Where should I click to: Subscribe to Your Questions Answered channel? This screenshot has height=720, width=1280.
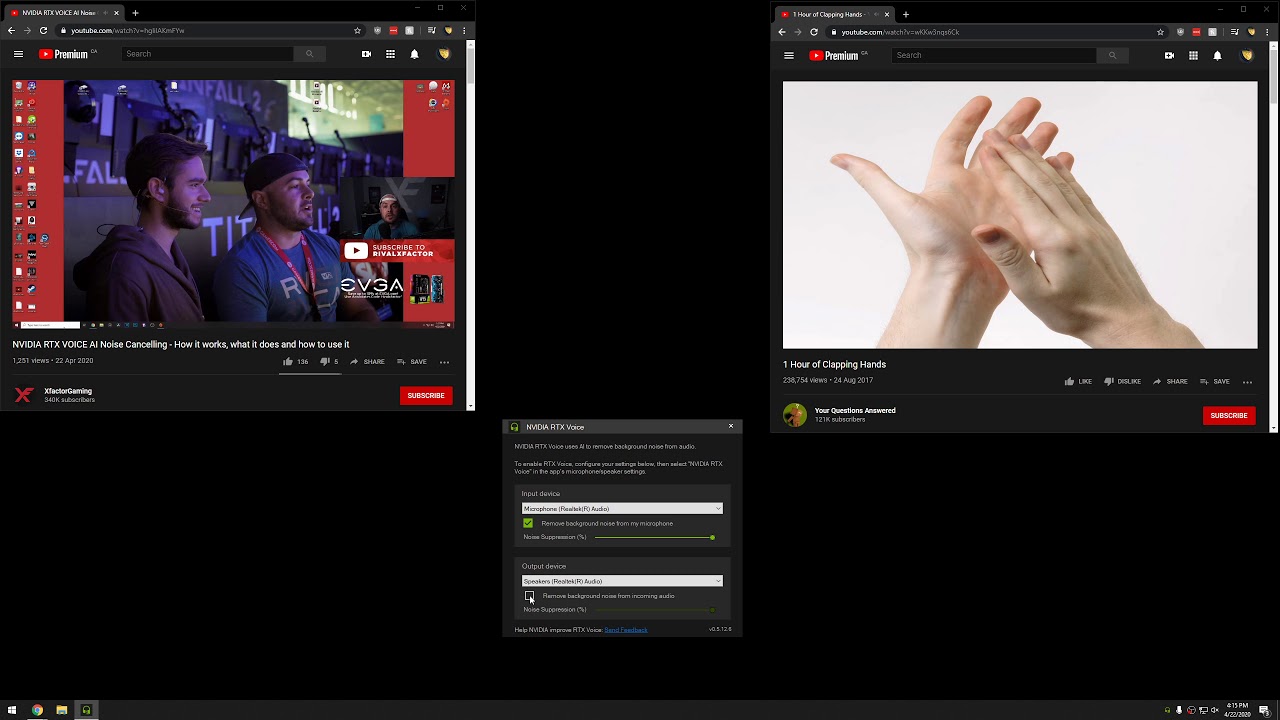1229,415
